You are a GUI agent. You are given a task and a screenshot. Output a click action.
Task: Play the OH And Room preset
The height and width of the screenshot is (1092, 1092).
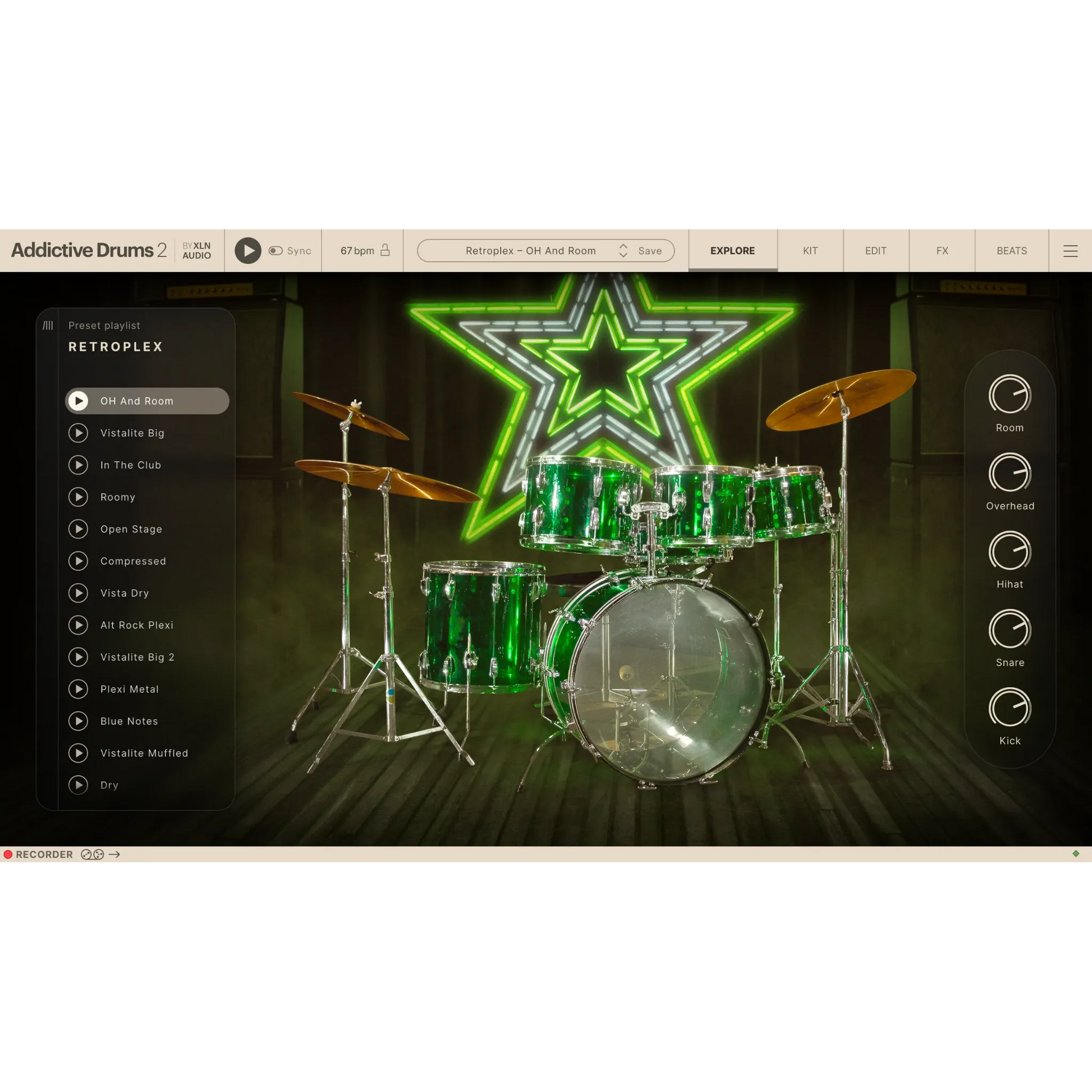(x=79, y=401)
